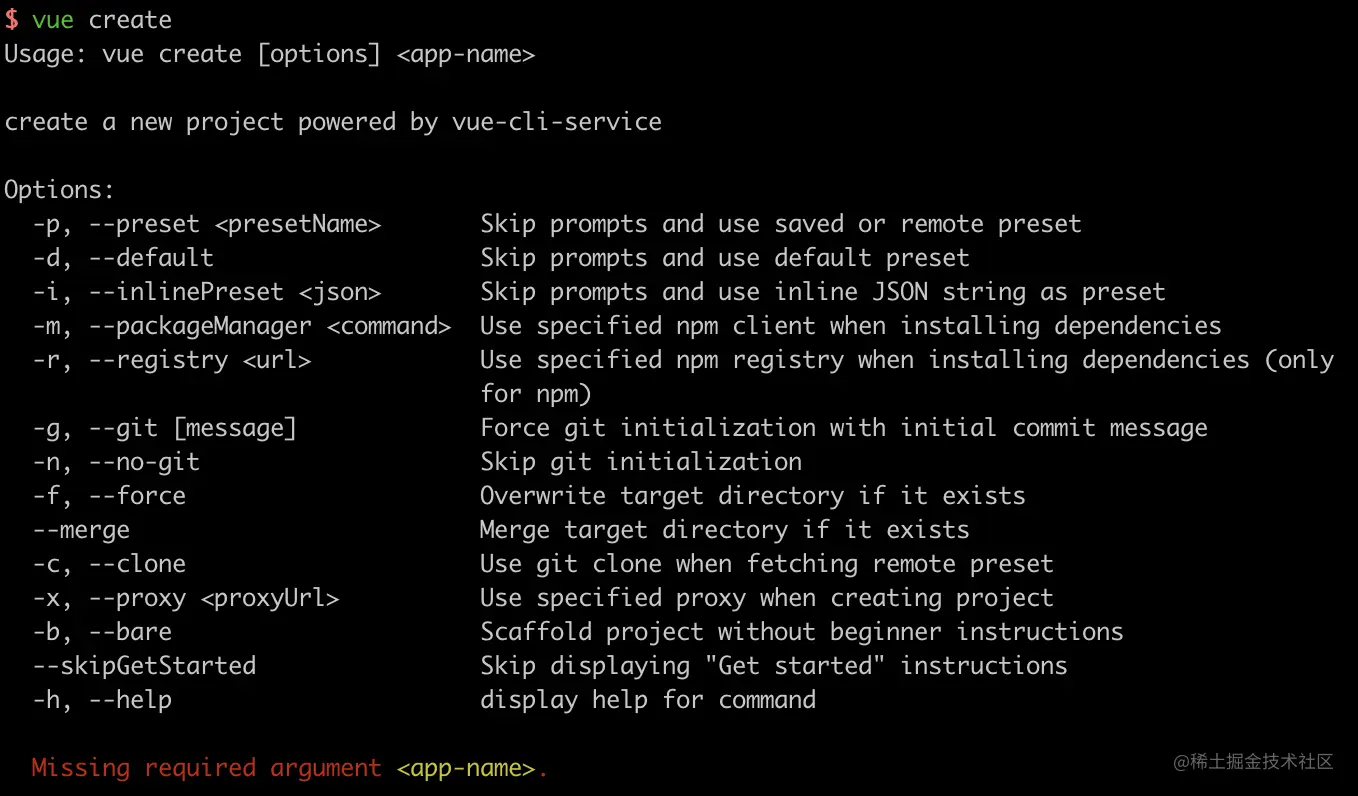Click the '-f, --force' option

point(109,496)
